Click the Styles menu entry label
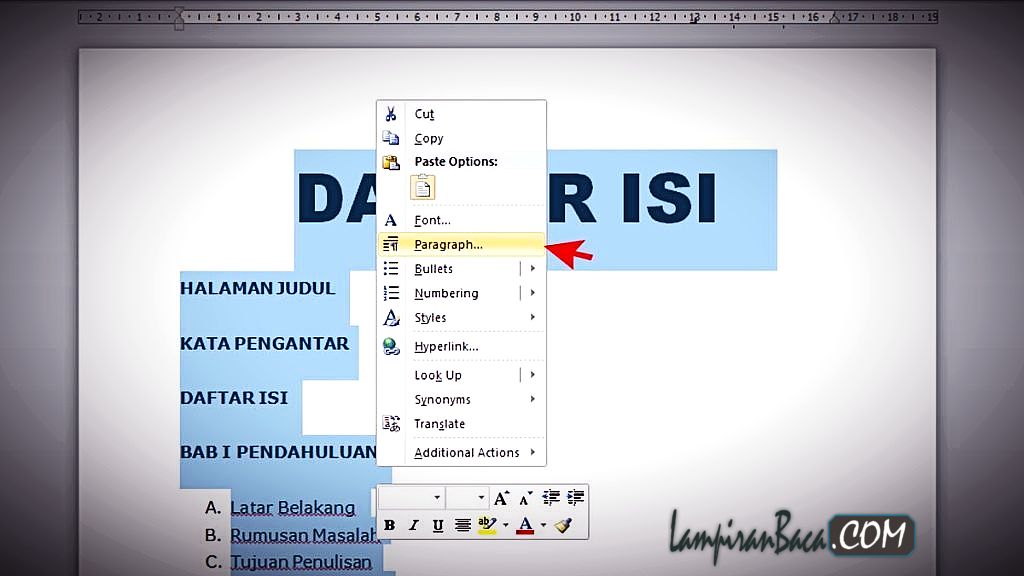1024x576 pixels. 430,317
